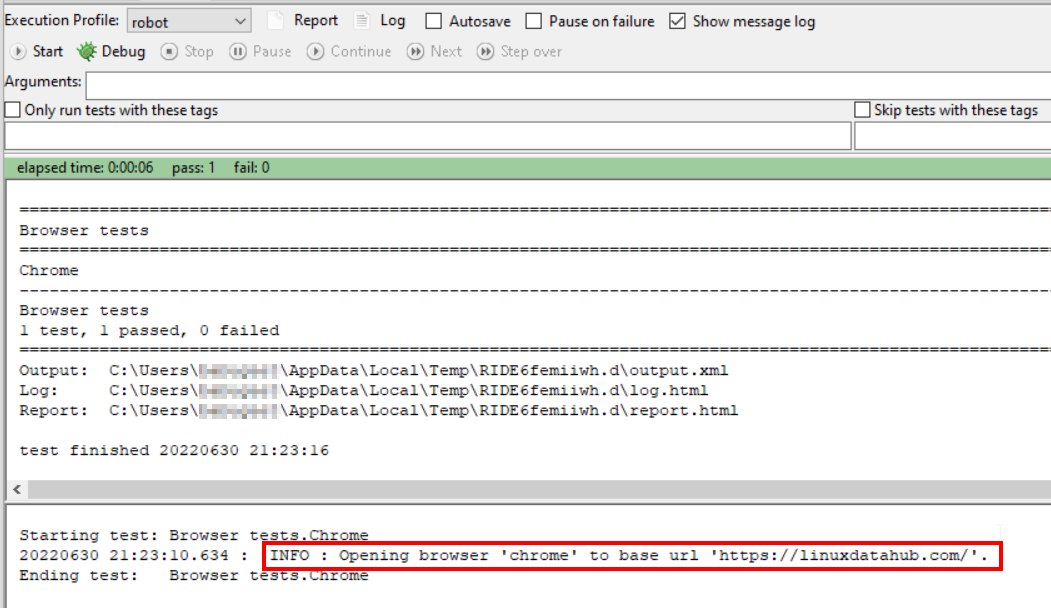Open the Log document icon
The image size is (1051, 608).
[x=362, y=21]
